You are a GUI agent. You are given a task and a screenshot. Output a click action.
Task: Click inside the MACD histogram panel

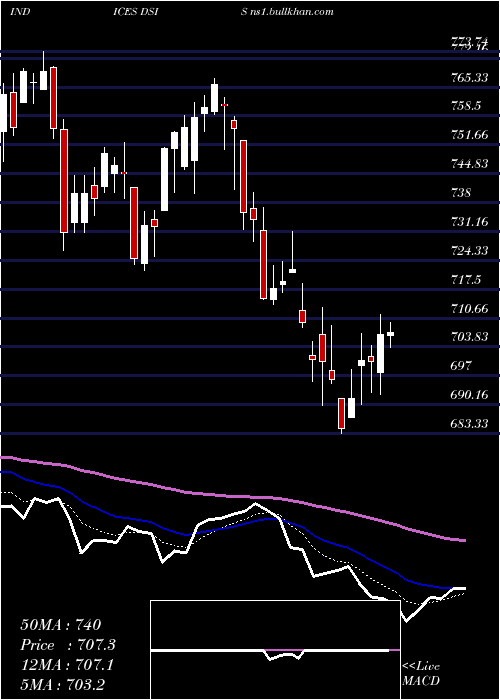275,650
